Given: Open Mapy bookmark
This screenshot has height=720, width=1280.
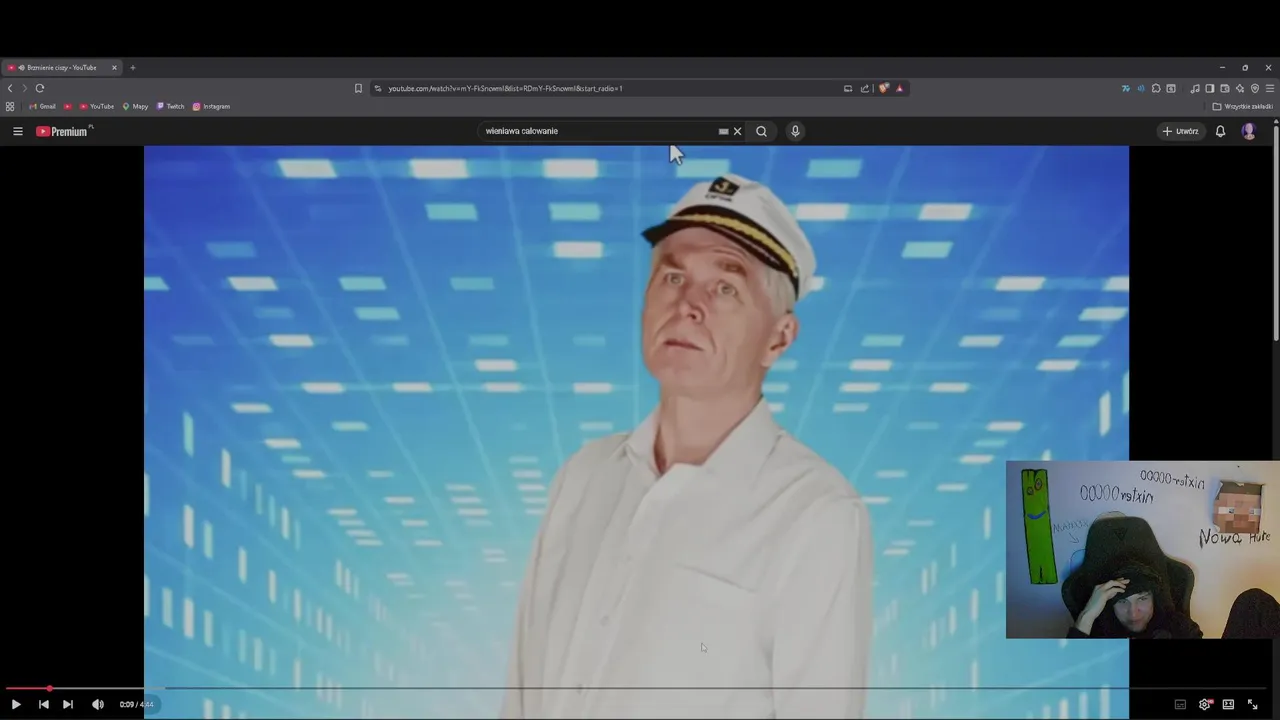Looking at the screenshot, I should (x=135, y=106).
